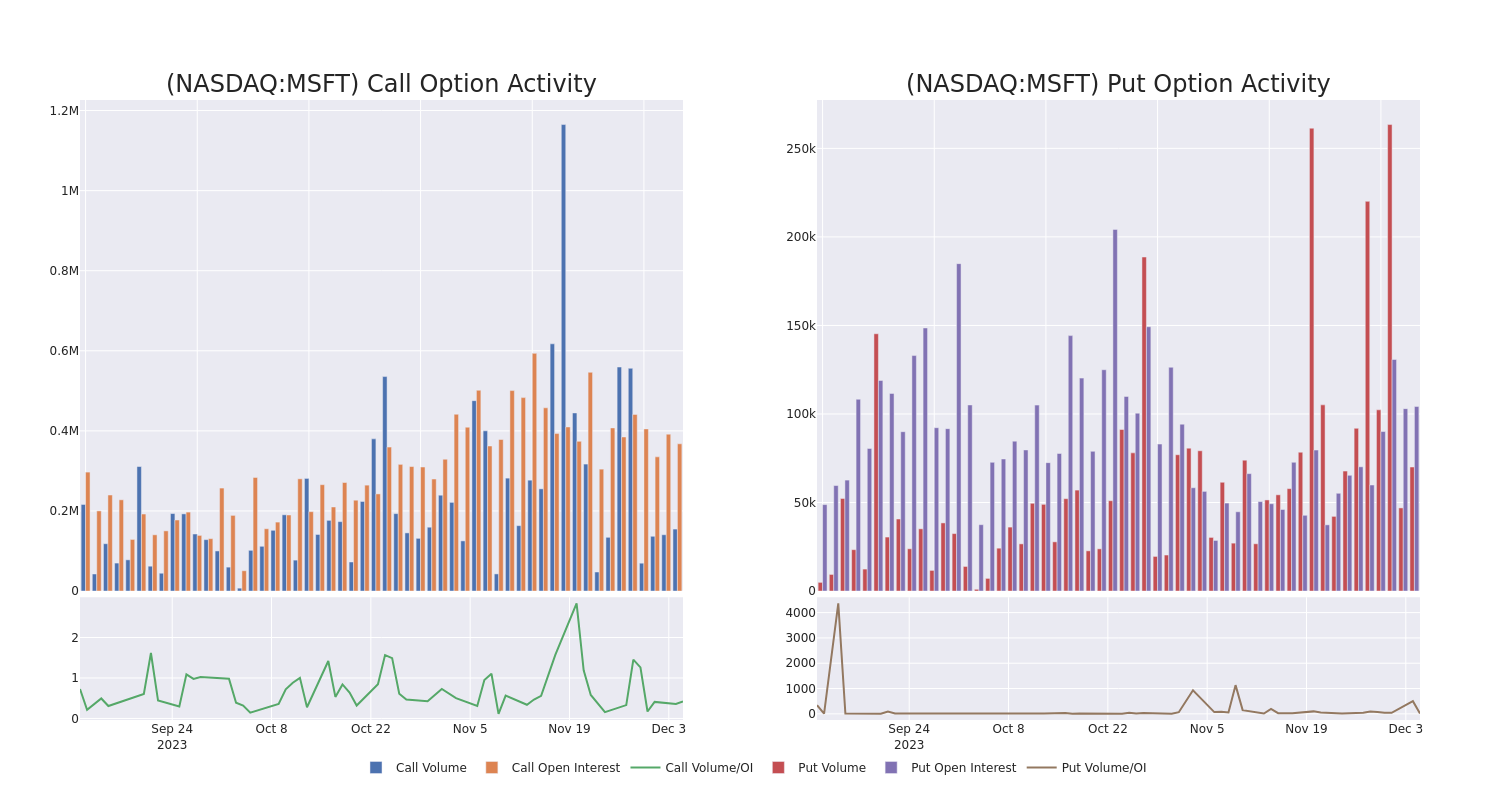Viewport: 1500px width, 800px height.
Task: Click the 1.2M axis label on call chart
Action: click(64, 111)
